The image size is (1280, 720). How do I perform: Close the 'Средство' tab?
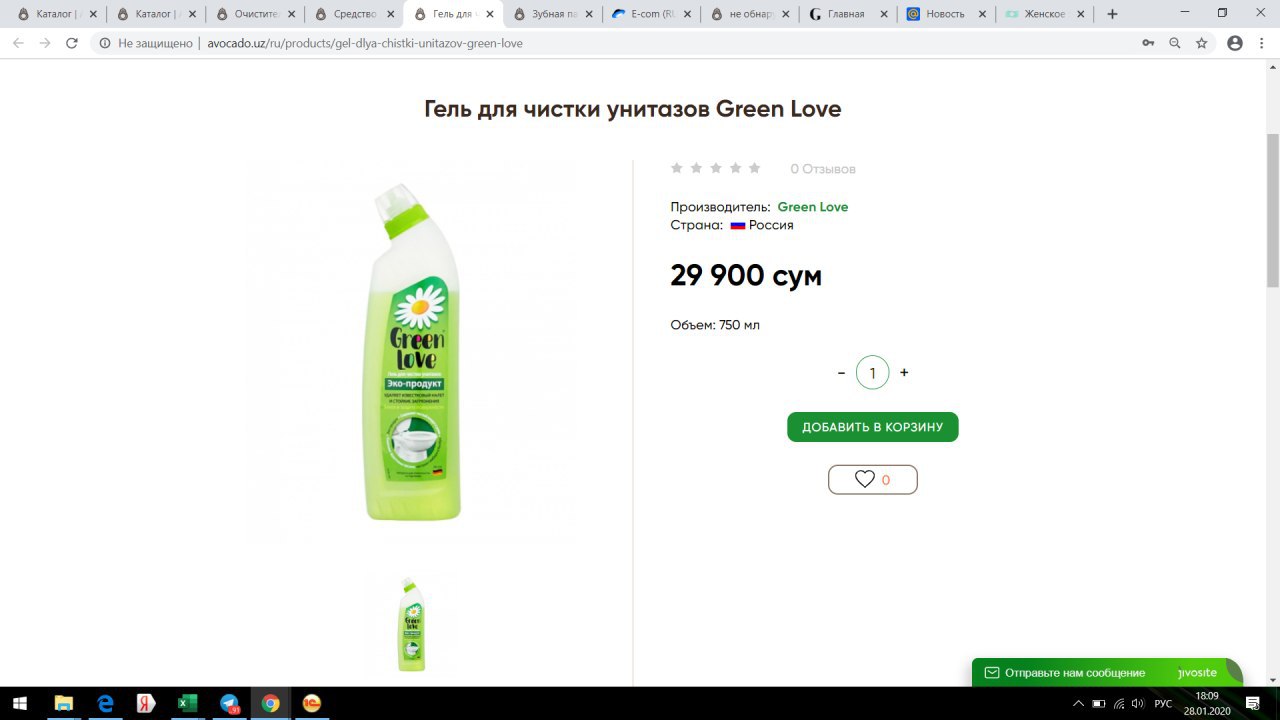(390, 14)
